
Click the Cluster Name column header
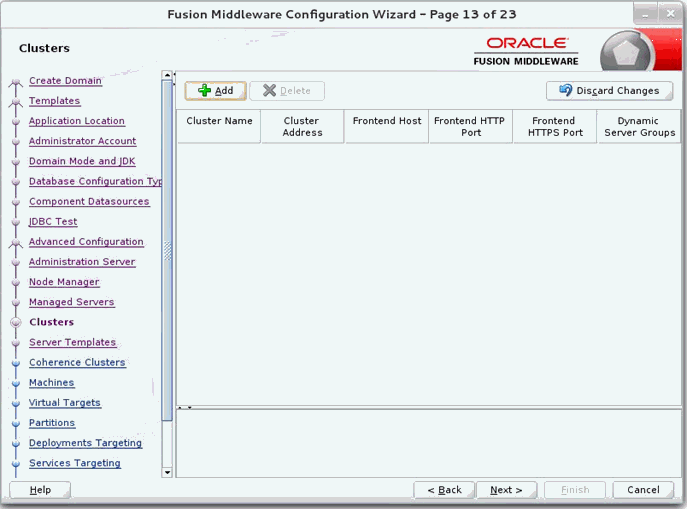[219, 127]
